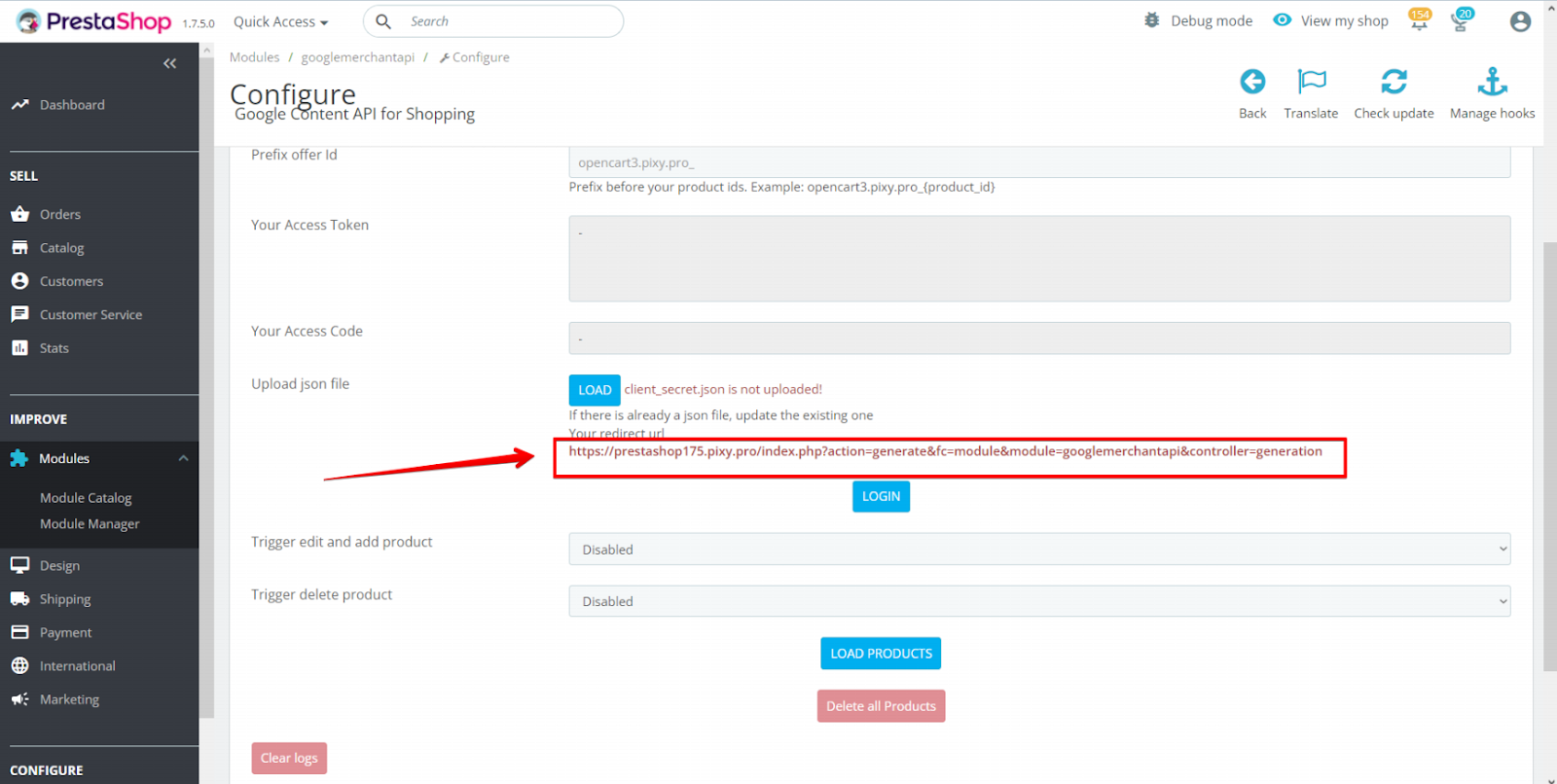The image size is (1557, 784).
Task: Go to Shipping menu item
Action: click(65, 599)
